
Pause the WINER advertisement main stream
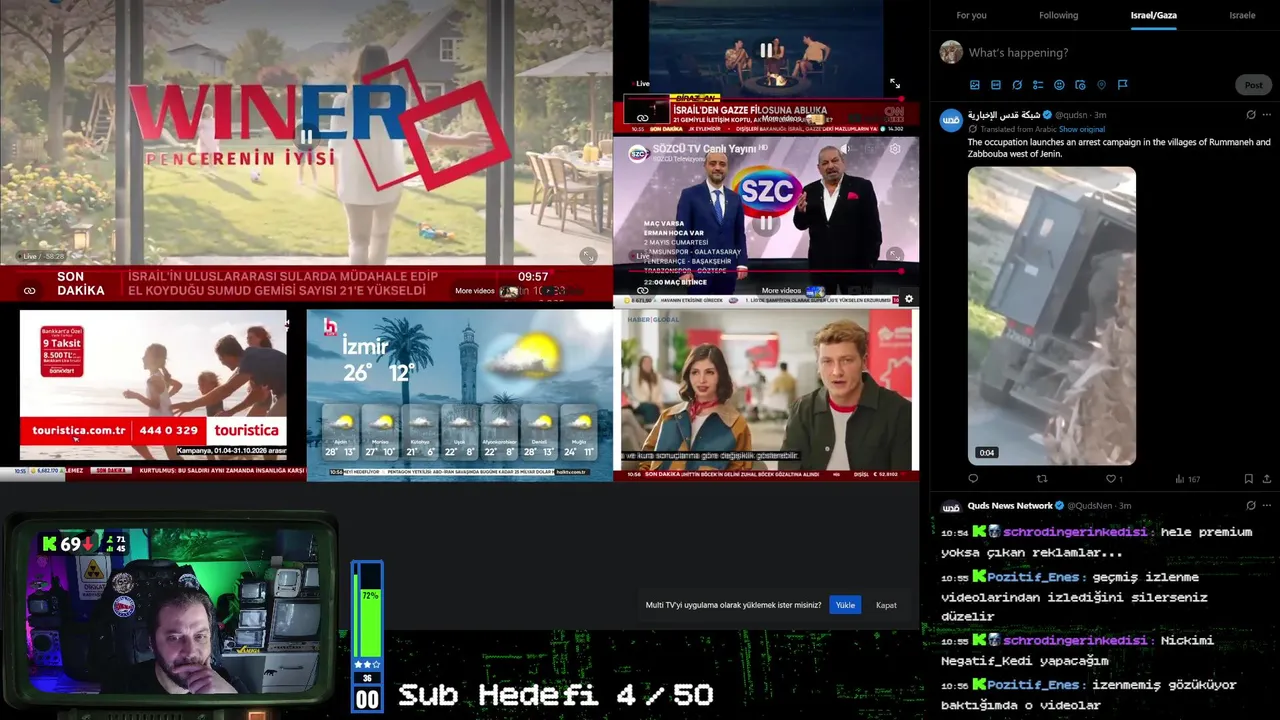[x=307, y=137]
